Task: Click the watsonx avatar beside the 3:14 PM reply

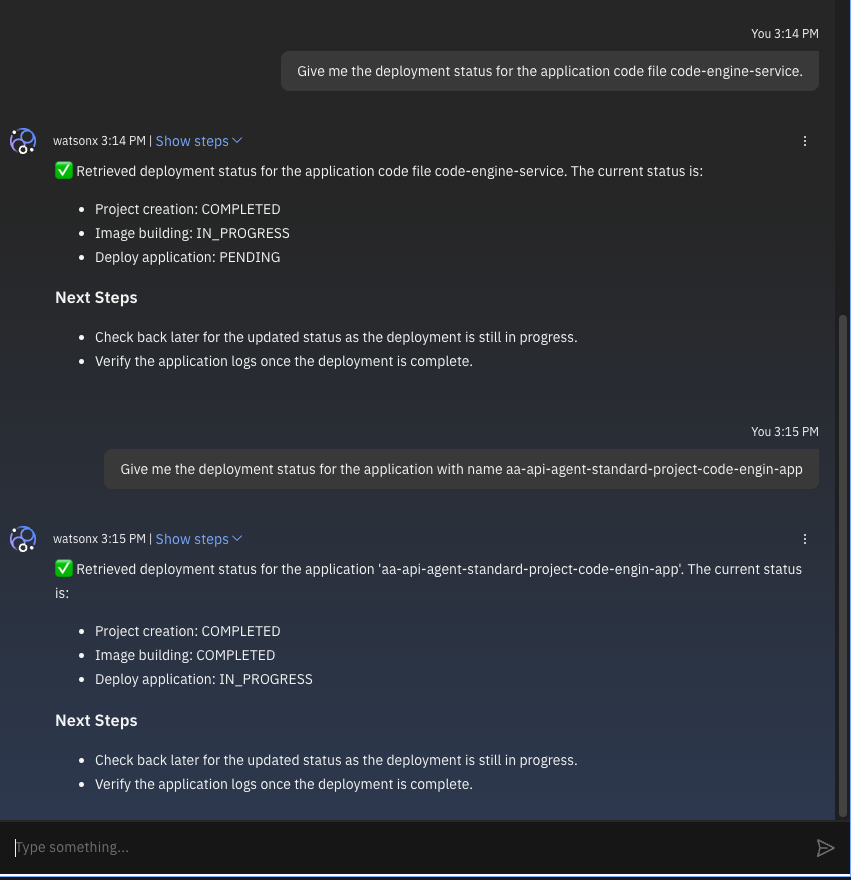Action: [x=22, y=141]
